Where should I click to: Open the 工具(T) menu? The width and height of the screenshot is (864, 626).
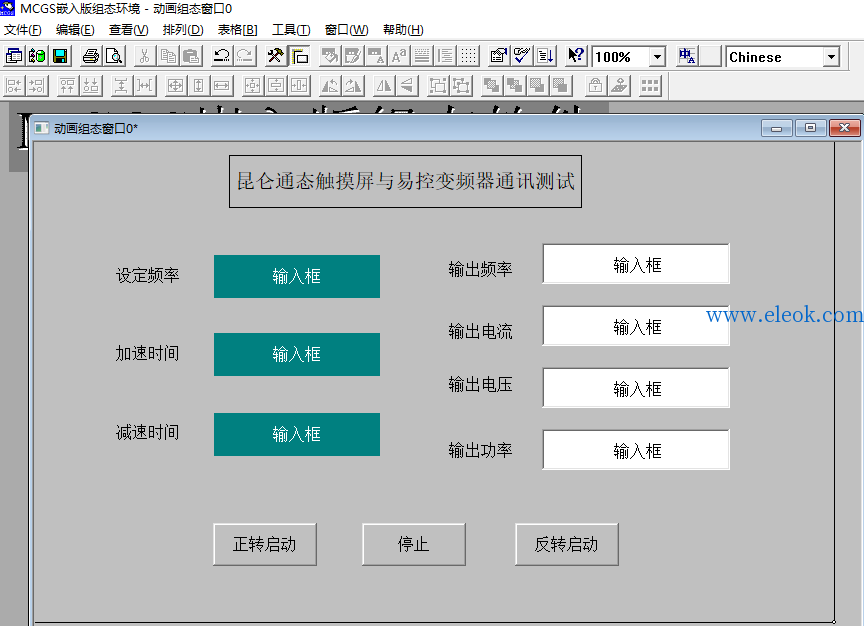pos(291,30)
